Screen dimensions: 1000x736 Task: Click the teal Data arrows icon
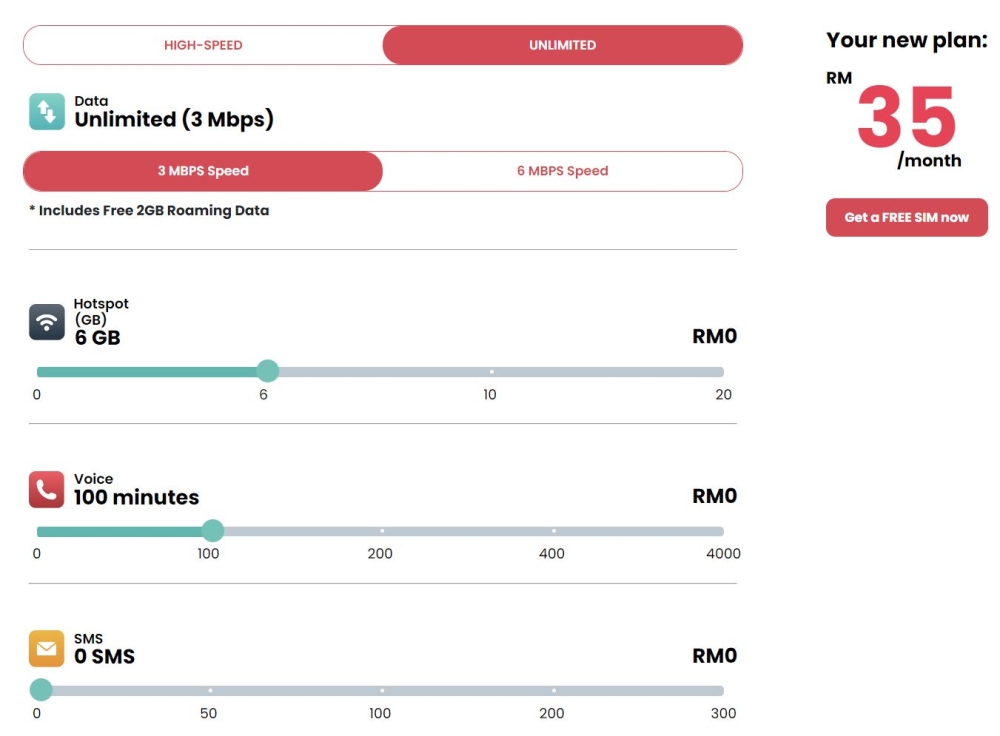tap(47, 112)
